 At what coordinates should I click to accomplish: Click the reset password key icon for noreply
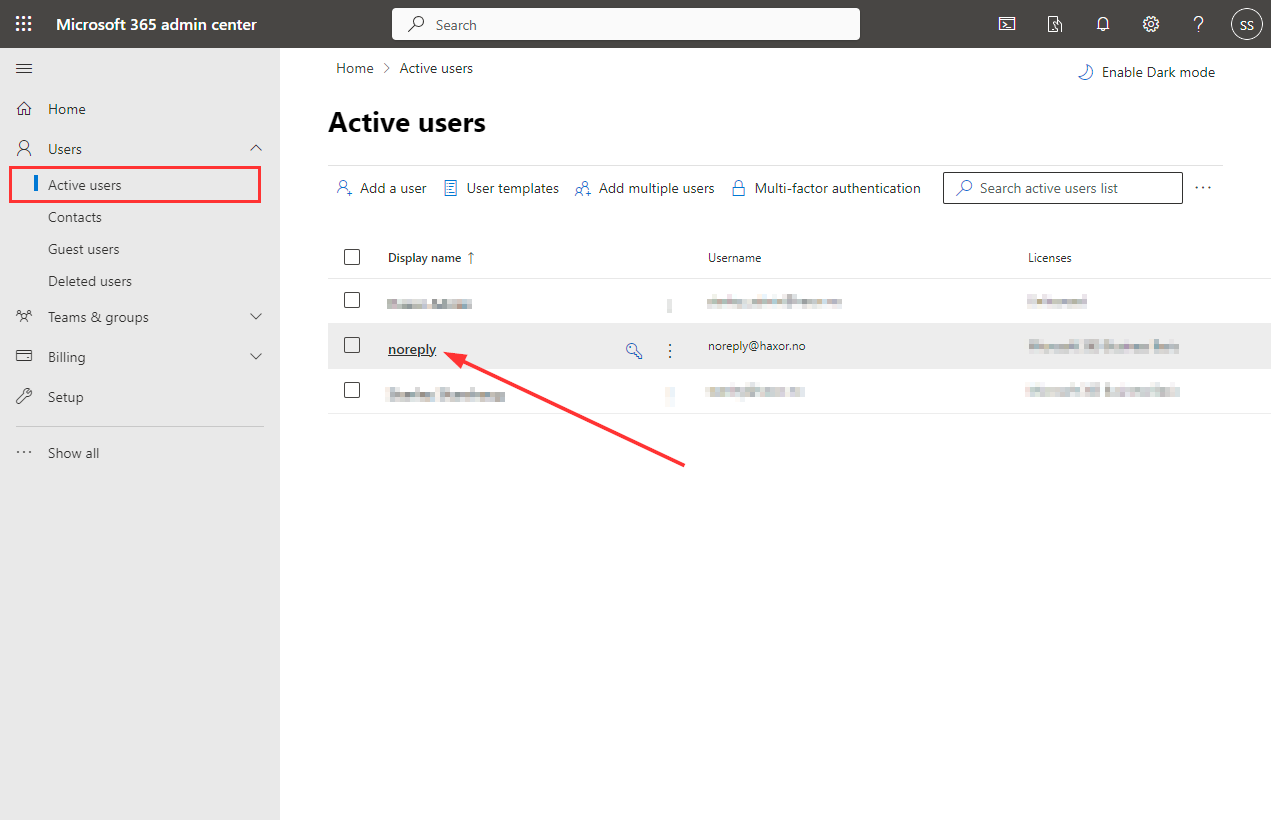point(634,350)
